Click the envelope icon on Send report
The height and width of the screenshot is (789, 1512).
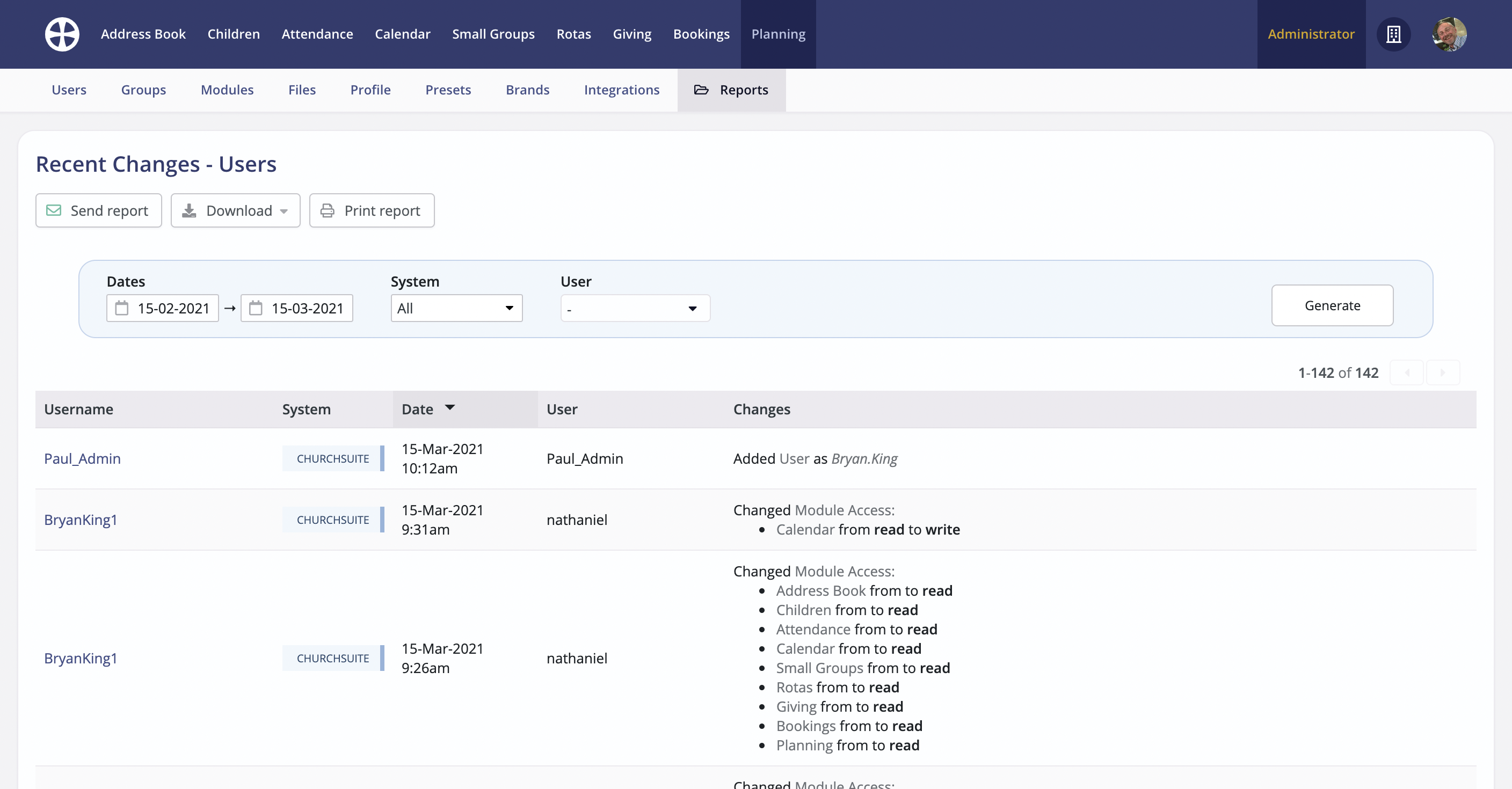tap(54, 210)
